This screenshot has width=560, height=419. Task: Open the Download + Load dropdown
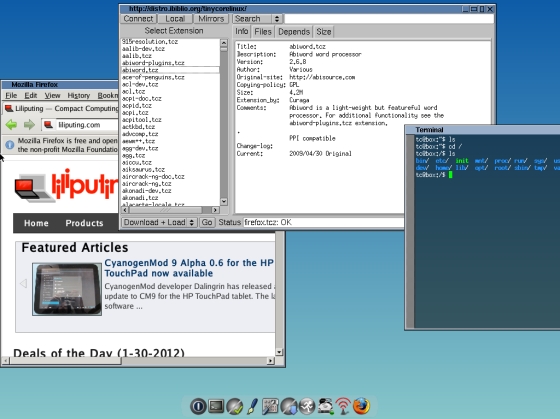coord(159,222)
